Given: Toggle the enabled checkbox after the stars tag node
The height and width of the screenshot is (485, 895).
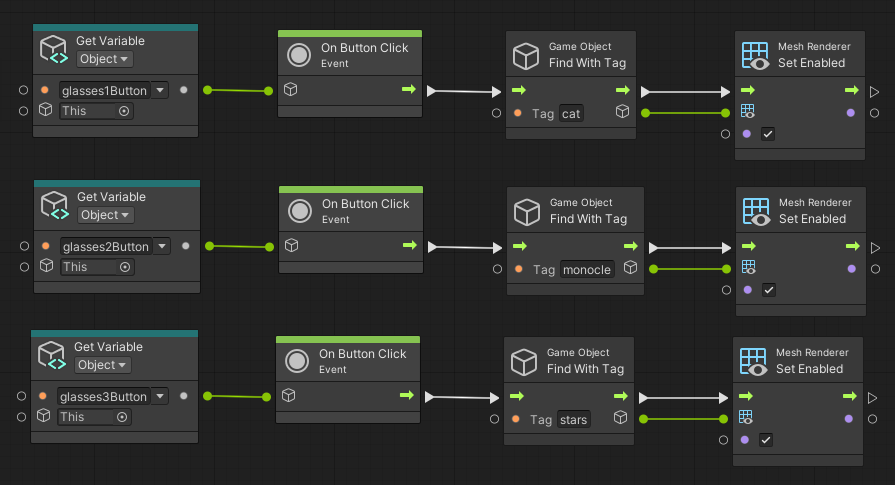Looking at the screenshot, I should pos(766,440).
